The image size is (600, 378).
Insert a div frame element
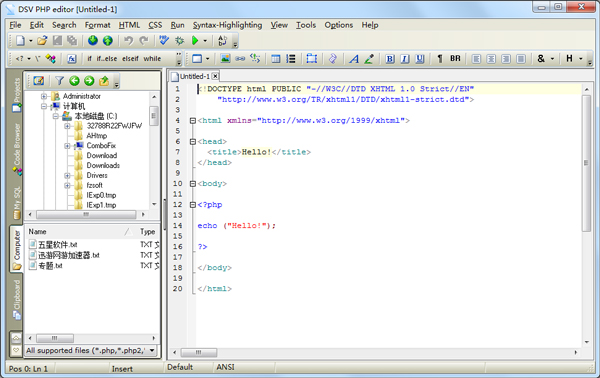click(x=311, y=59)
